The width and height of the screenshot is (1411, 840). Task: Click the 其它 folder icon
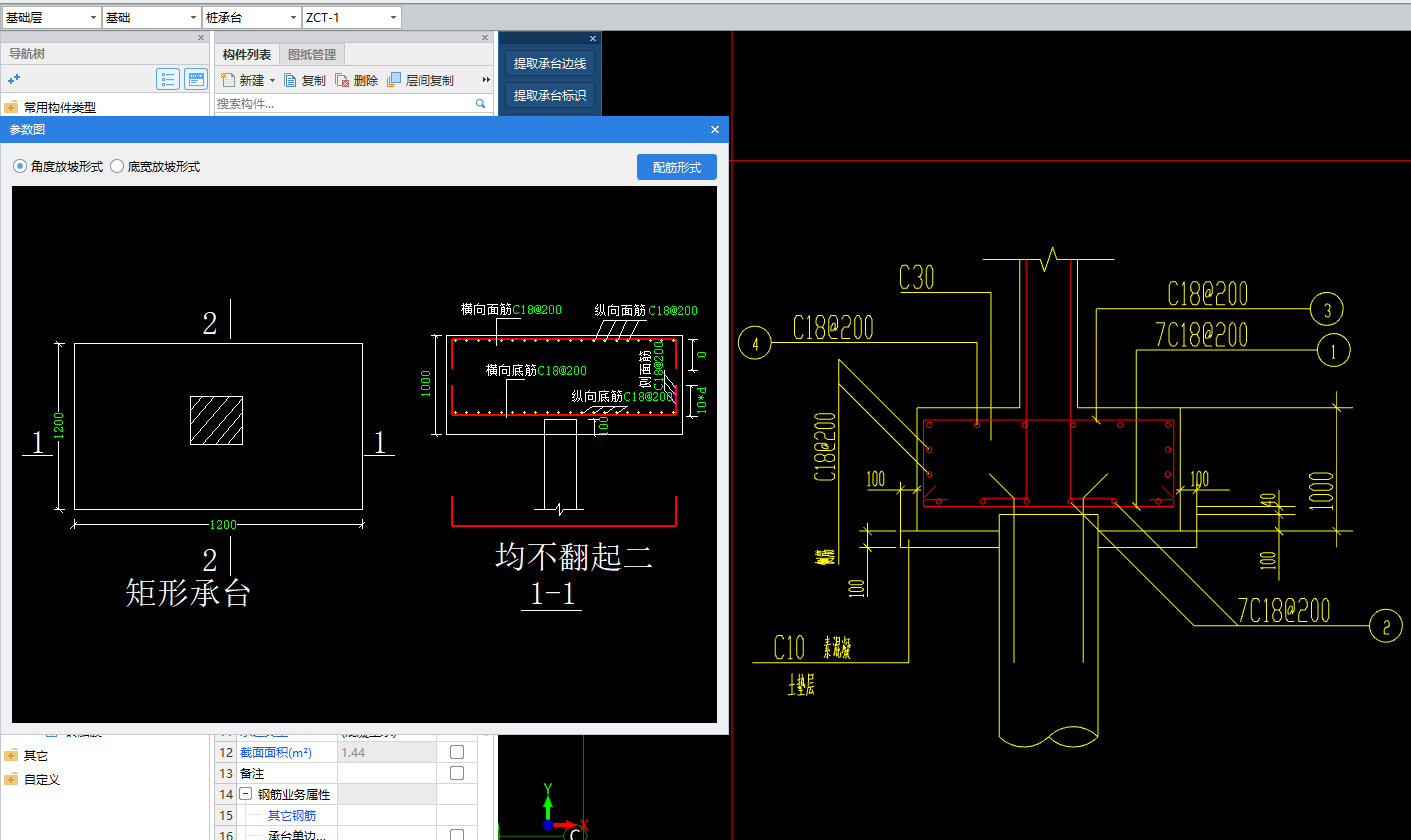[12, 755]
